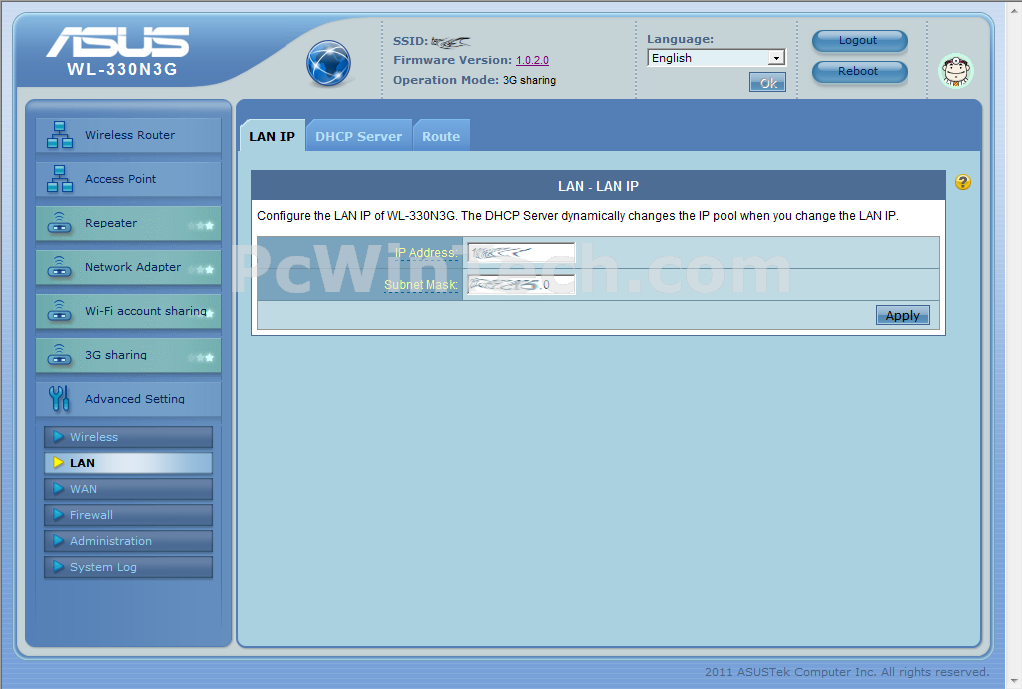Click the ASUSTek copyright footer text
This screenshot has height=689, width=1022.
[847, 671]
